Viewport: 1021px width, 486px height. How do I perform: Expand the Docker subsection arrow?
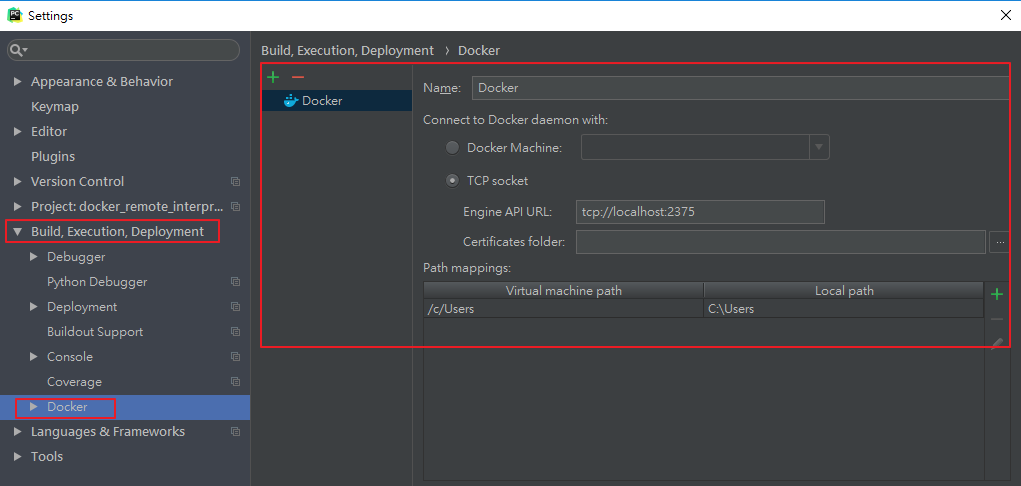coord(34,407)
